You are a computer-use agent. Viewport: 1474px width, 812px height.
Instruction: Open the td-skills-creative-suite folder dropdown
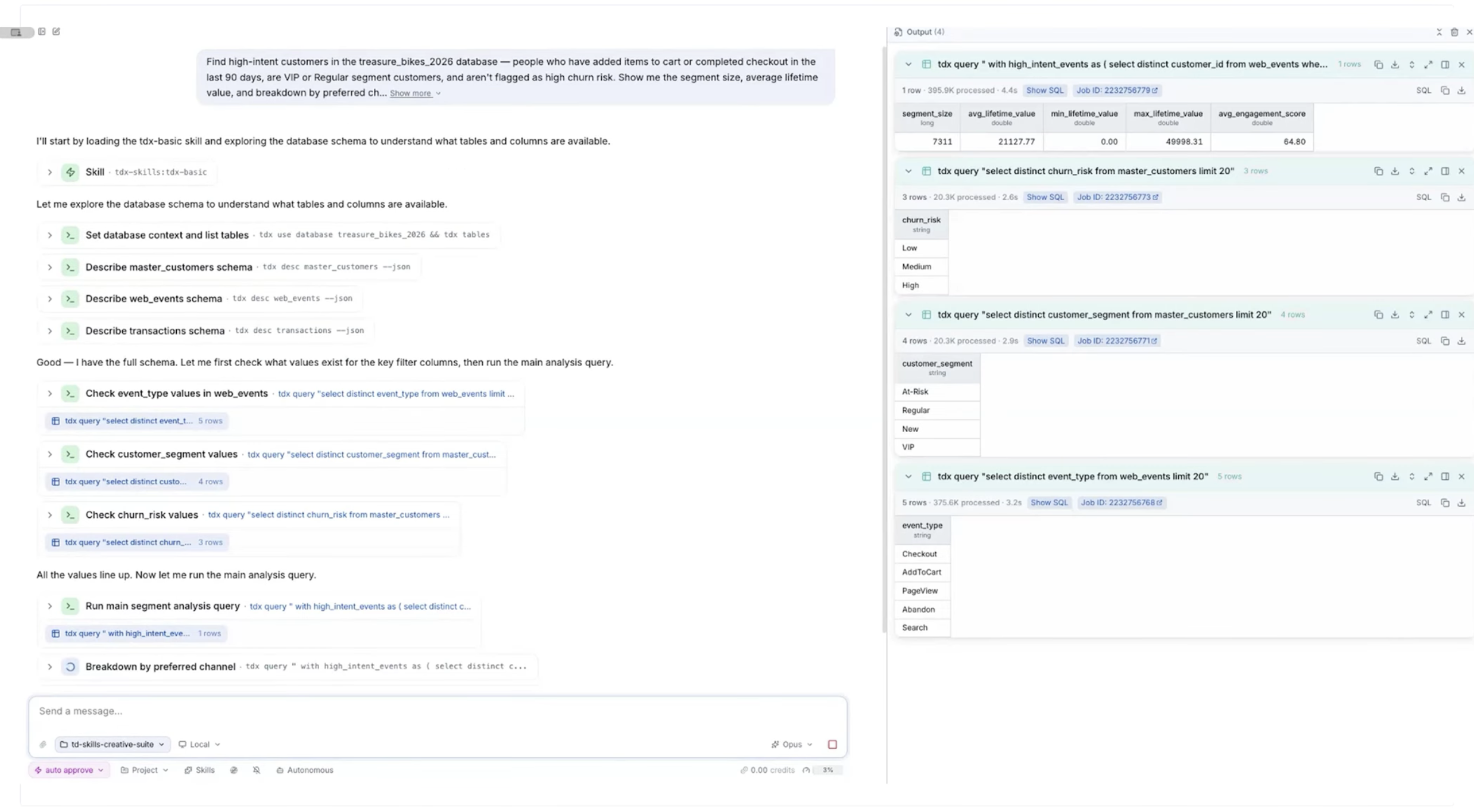tap(113, 744)
